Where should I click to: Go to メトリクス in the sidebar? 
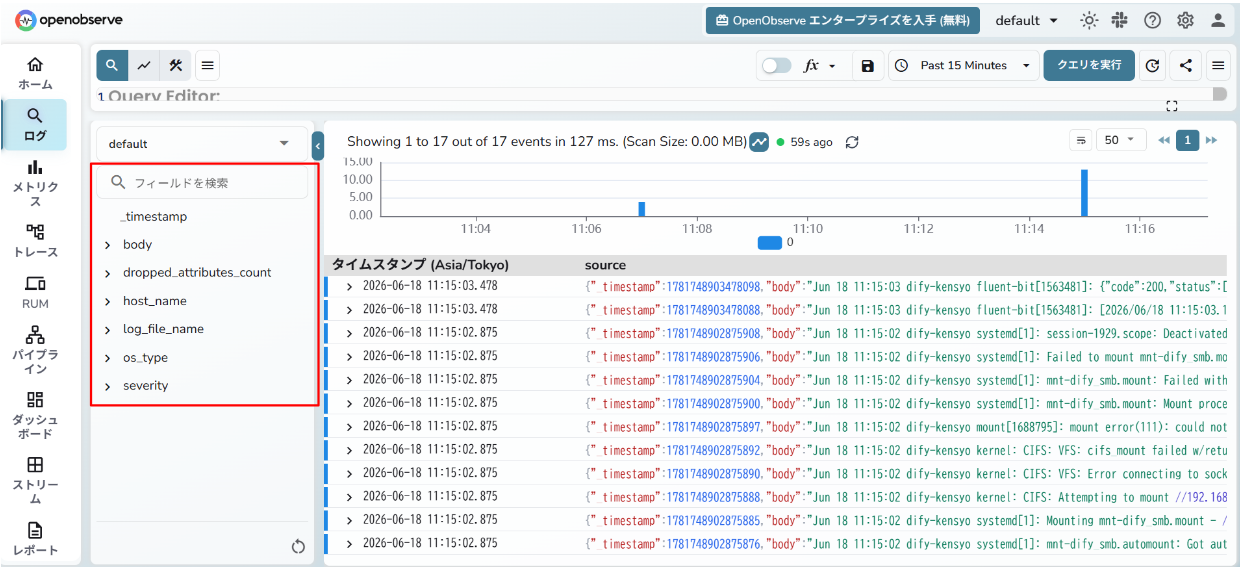point(35,184)
